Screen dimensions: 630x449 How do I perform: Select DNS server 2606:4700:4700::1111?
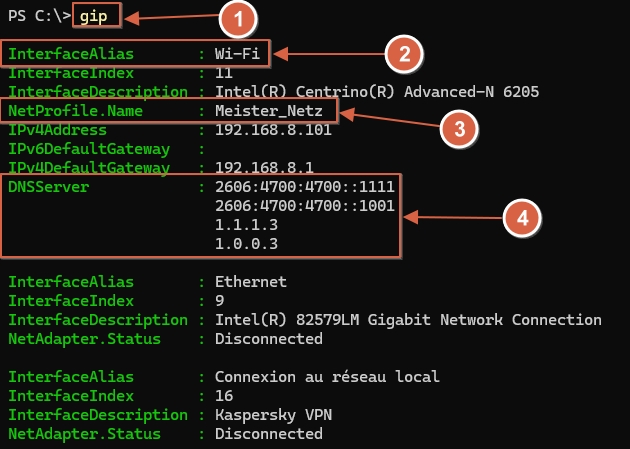[x=304, y=187]
